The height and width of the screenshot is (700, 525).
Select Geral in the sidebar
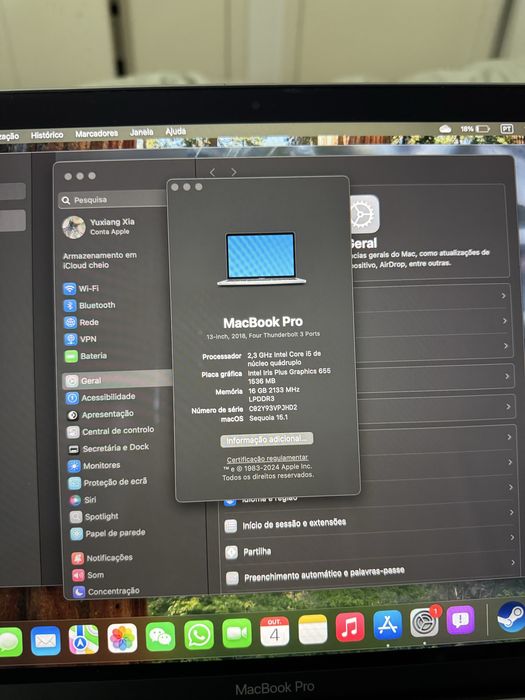click(117, 380)
